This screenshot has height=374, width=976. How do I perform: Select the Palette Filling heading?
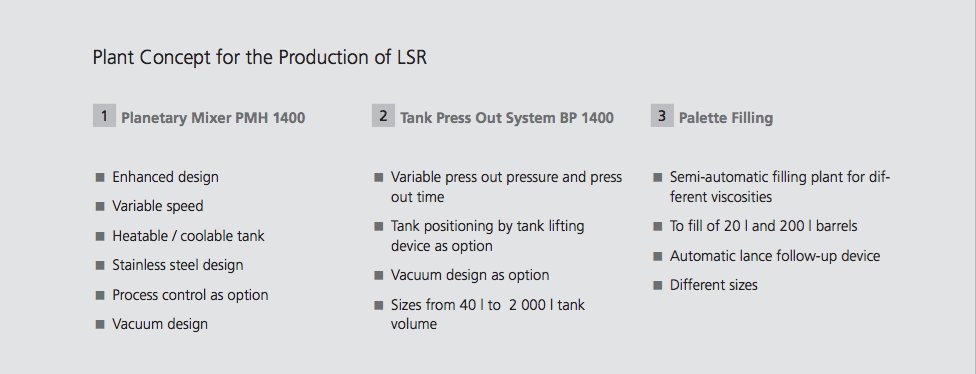(726, 118)
